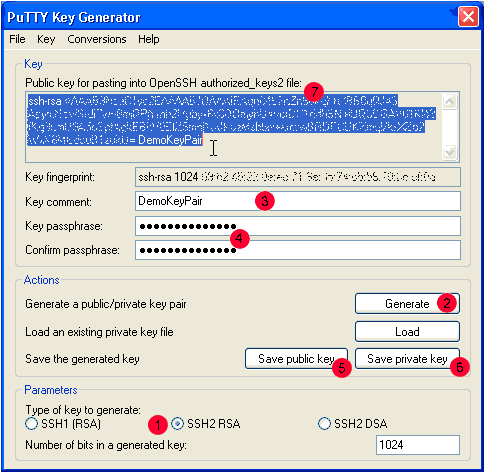The image size is (485, 472).
Task: Click Save public key button
Action: click(296, 359)
